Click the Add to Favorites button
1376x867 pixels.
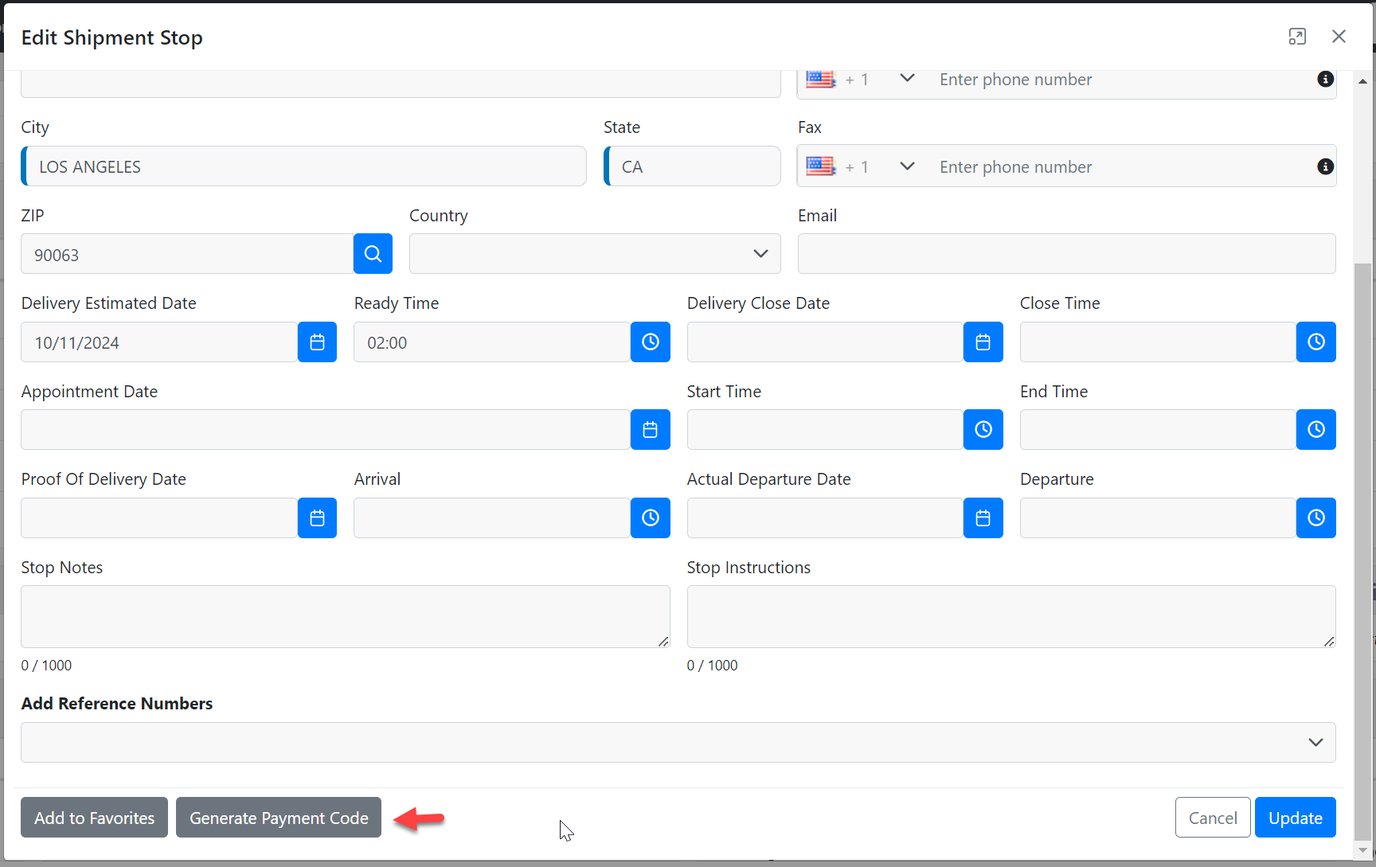(x=94, y=818)
